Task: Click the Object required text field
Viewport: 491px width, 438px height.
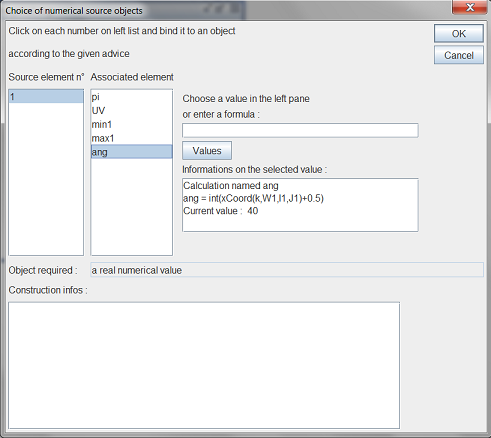Action: 287,270
